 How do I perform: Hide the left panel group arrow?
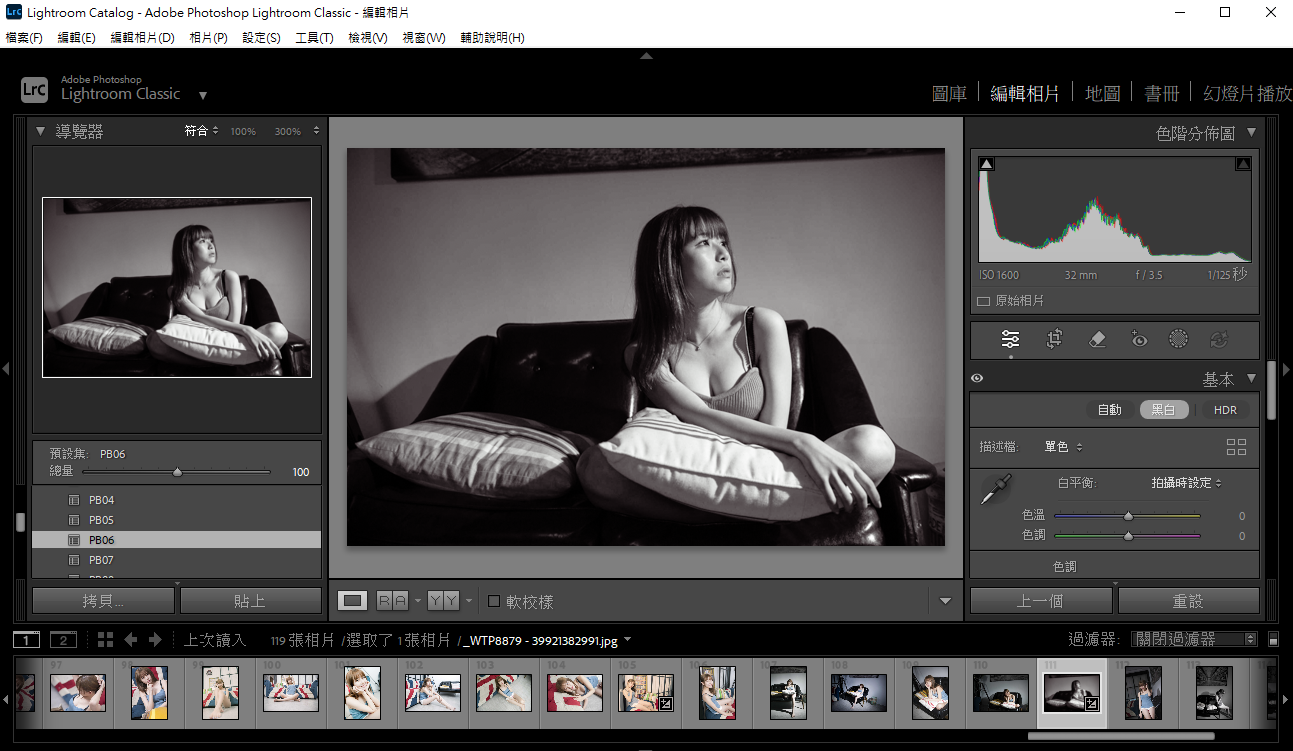click(6, 369)
